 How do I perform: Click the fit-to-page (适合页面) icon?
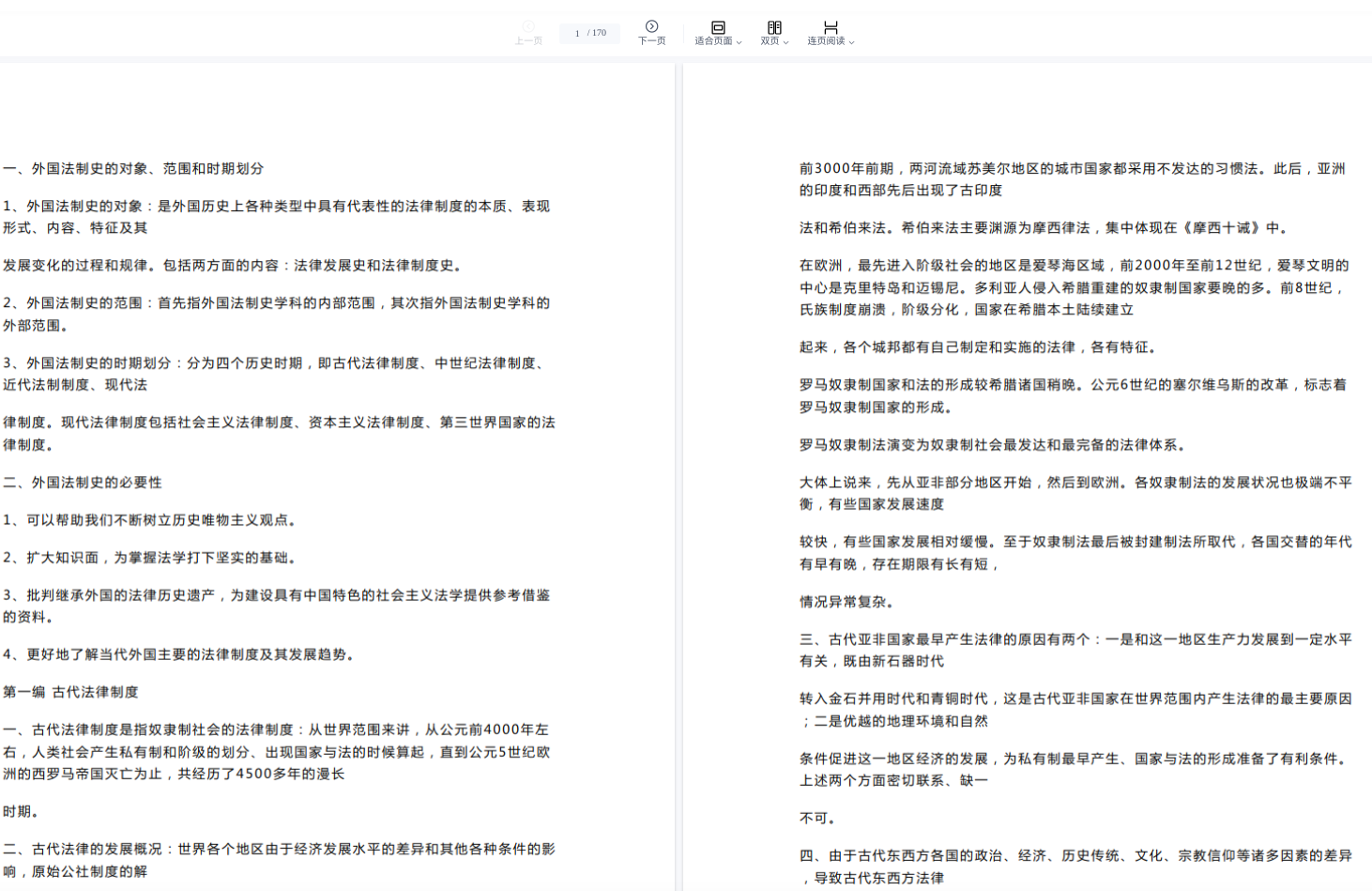click(718, 27)
